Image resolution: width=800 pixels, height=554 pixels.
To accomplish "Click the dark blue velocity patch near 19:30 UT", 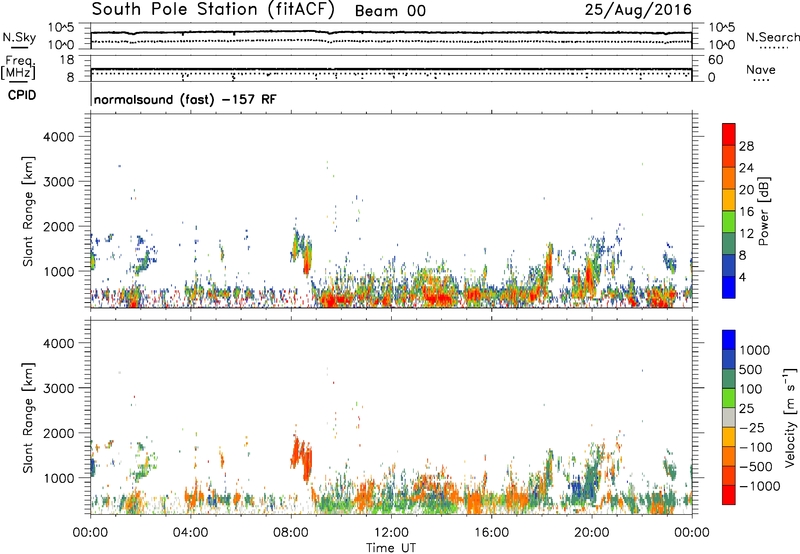I will [x=578, y=489].
